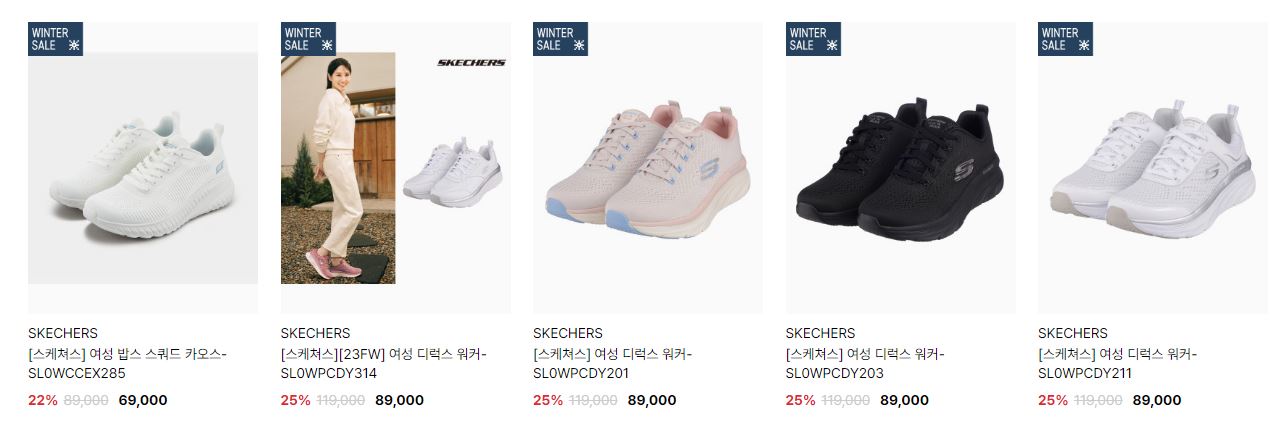Click the 69,000 sale price
The height and width of the screenshot is (442, 1288).
click(143, 400)
